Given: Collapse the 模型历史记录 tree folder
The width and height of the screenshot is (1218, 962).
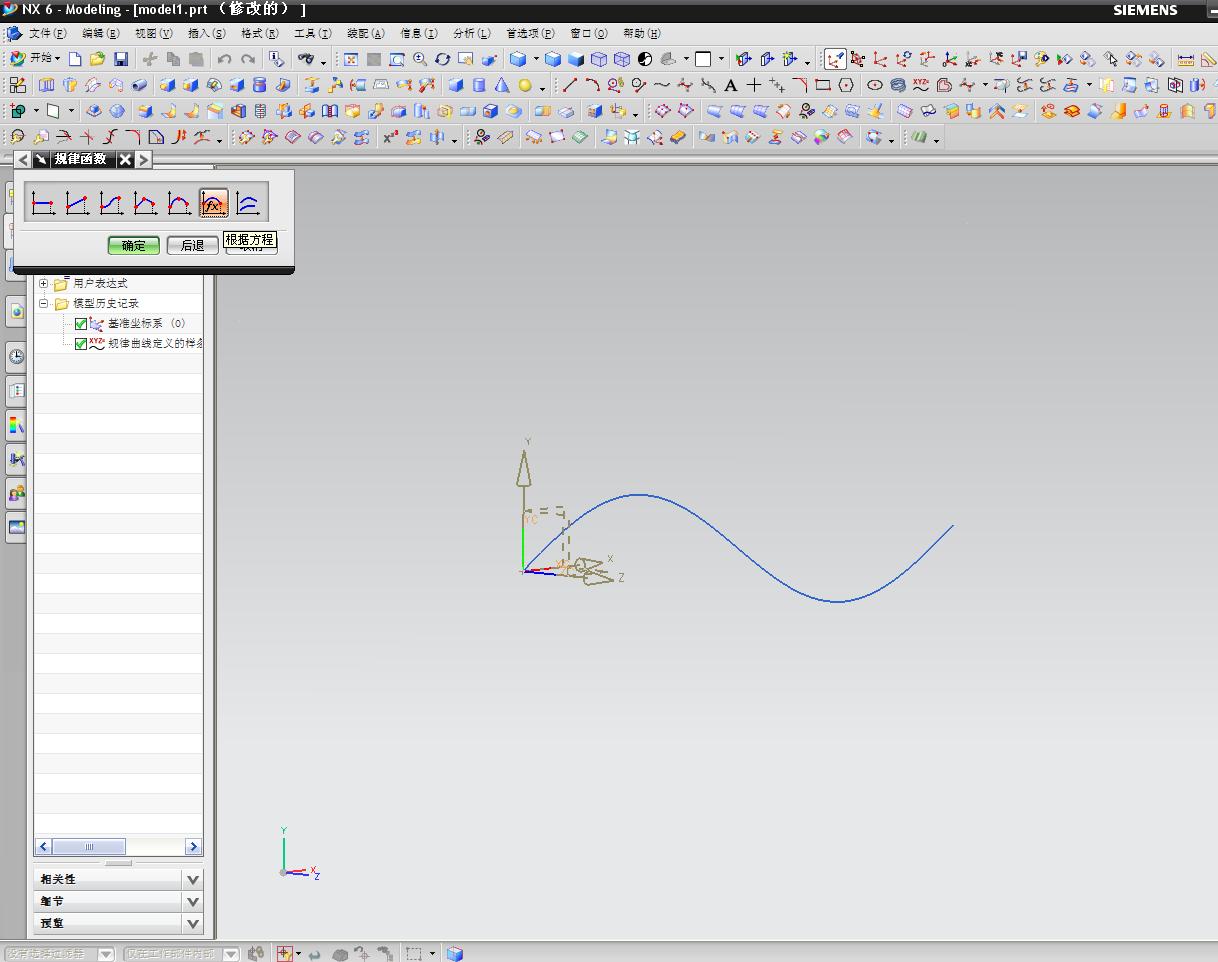Looking at the screenshot, I should (x=44, y=304).
